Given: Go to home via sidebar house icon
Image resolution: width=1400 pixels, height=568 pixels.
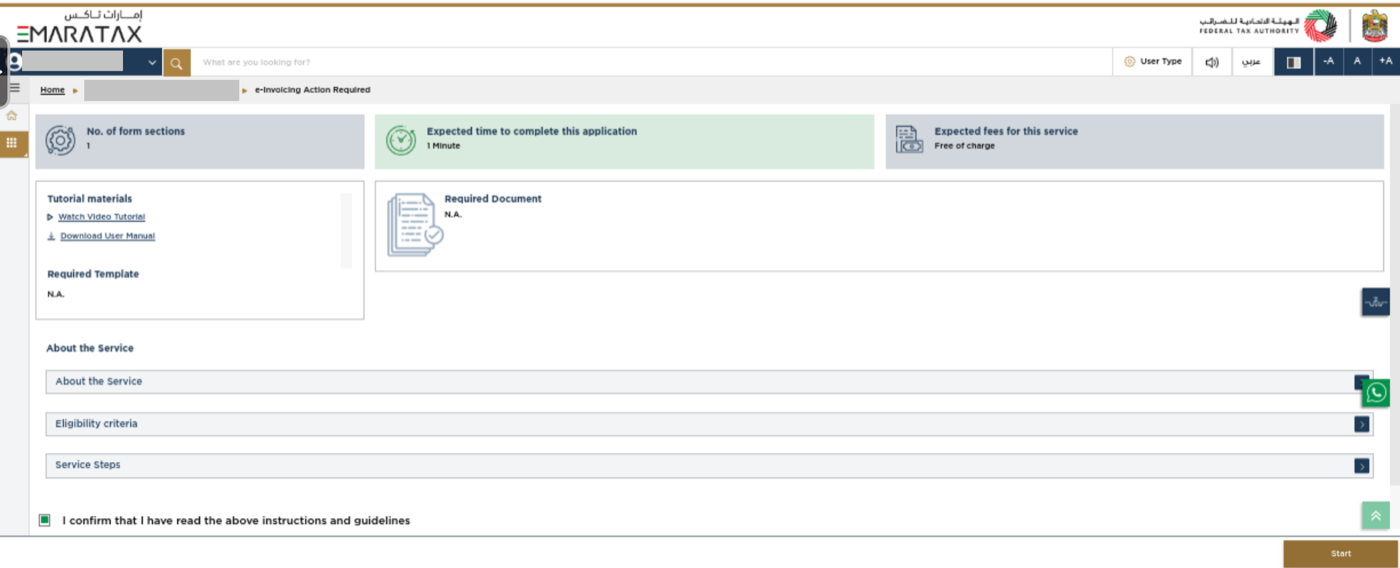Looking at the screenshot, I should click(12, 116).
